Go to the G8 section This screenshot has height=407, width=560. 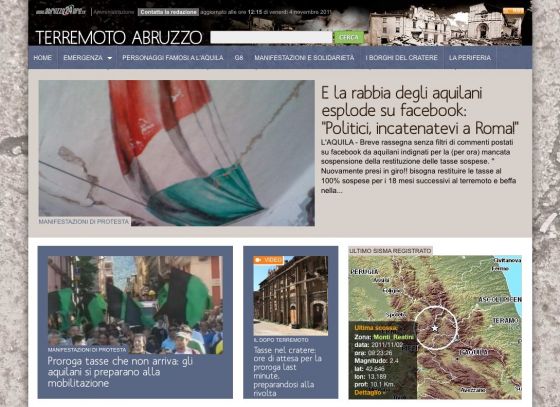pos(239,57)
